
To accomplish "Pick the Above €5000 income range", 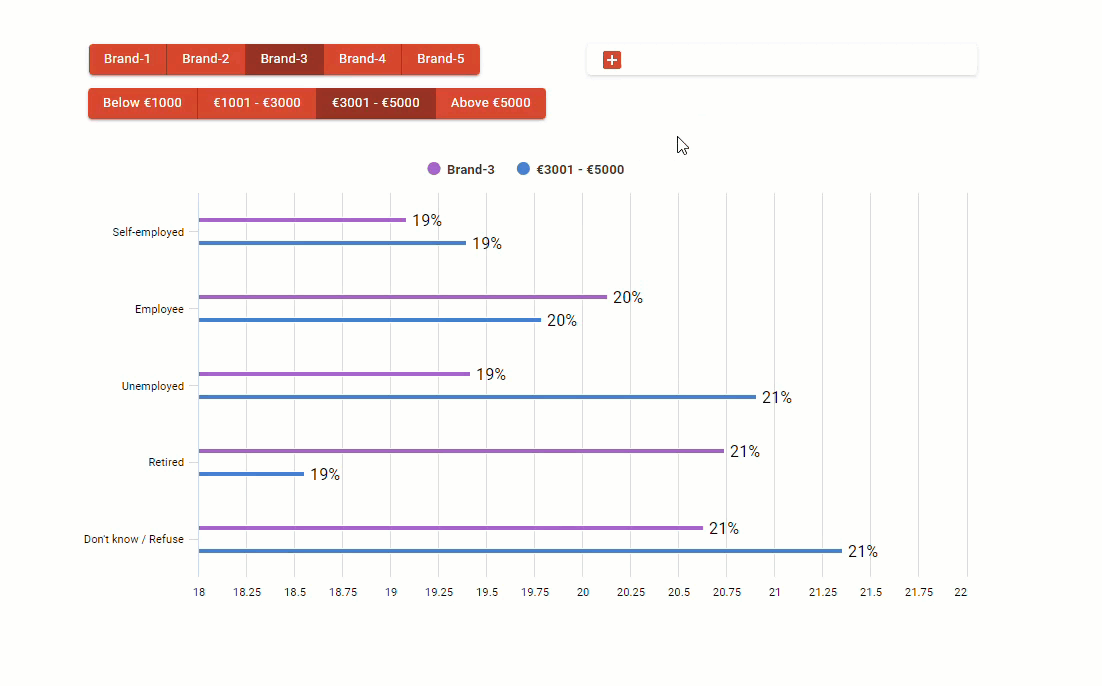I will click(x=490, y=103).
